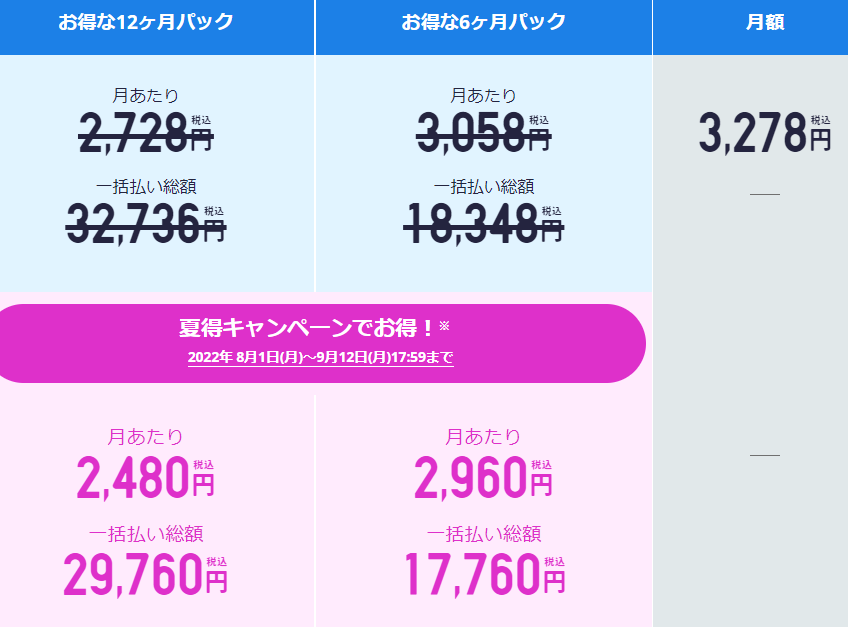Click the 税込 label beside 3,278円

[x=820, y=120]
